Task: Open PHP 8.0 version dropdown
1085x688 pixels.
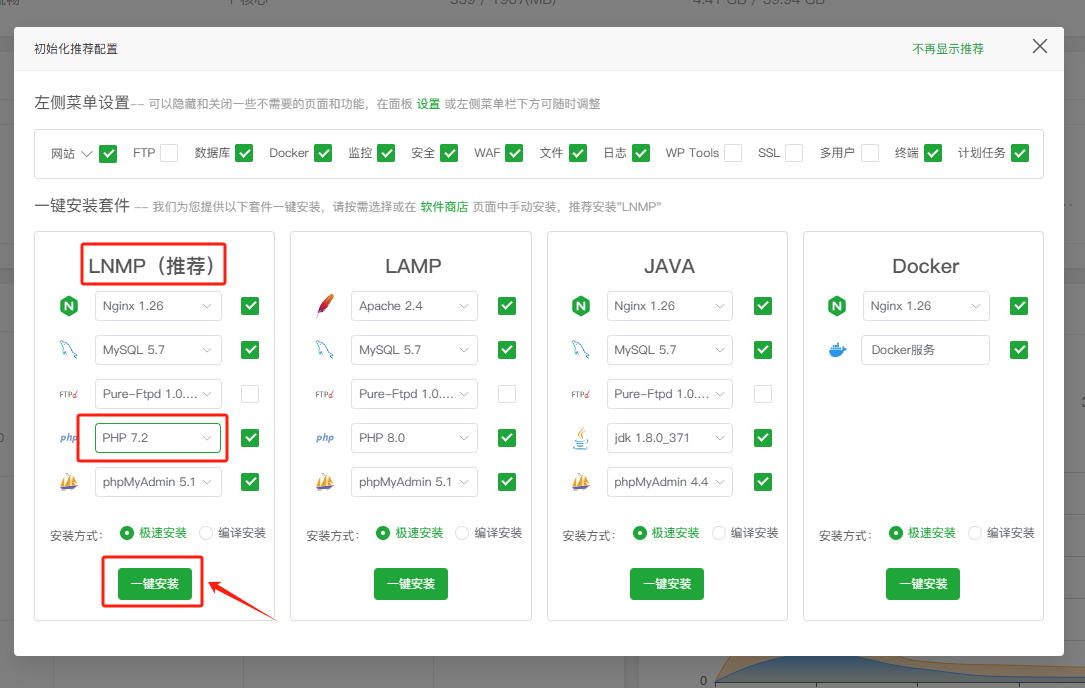Action: point(414,437)
